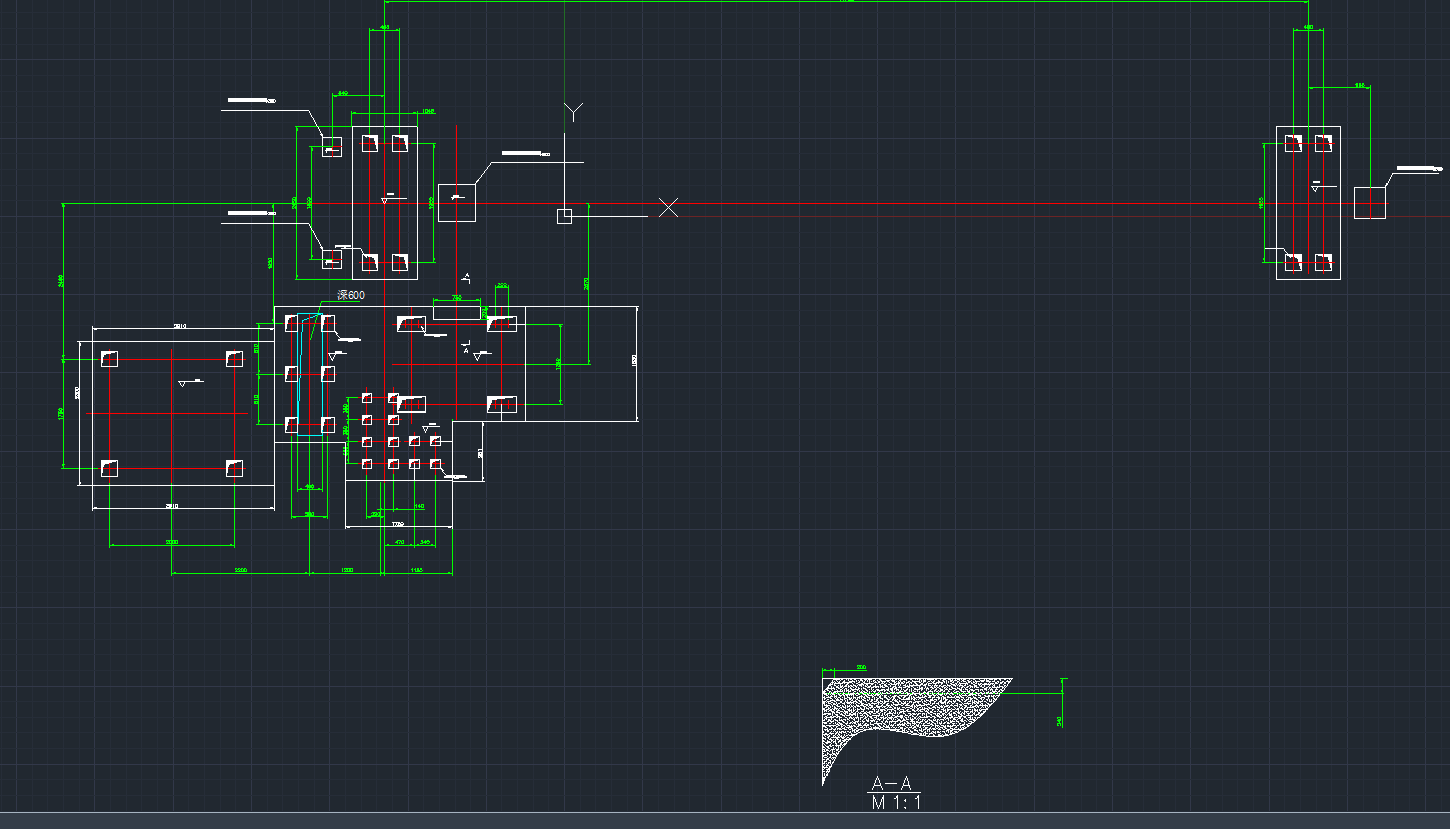Viewport: 1450px width, 829px height.
Task: Select lower-right anchor bolt box of left foundation
Action: click(234, 467)
